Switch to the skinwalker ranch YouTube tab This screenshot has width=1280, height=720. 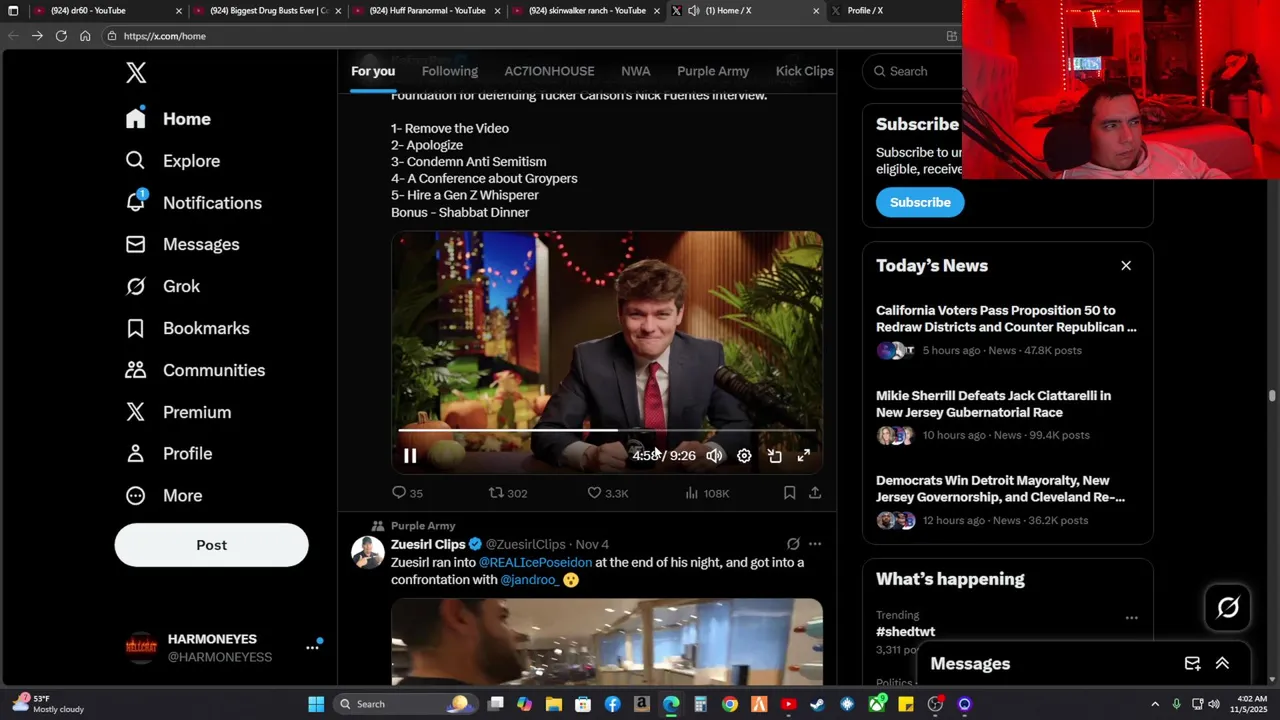tap(586, 11)
